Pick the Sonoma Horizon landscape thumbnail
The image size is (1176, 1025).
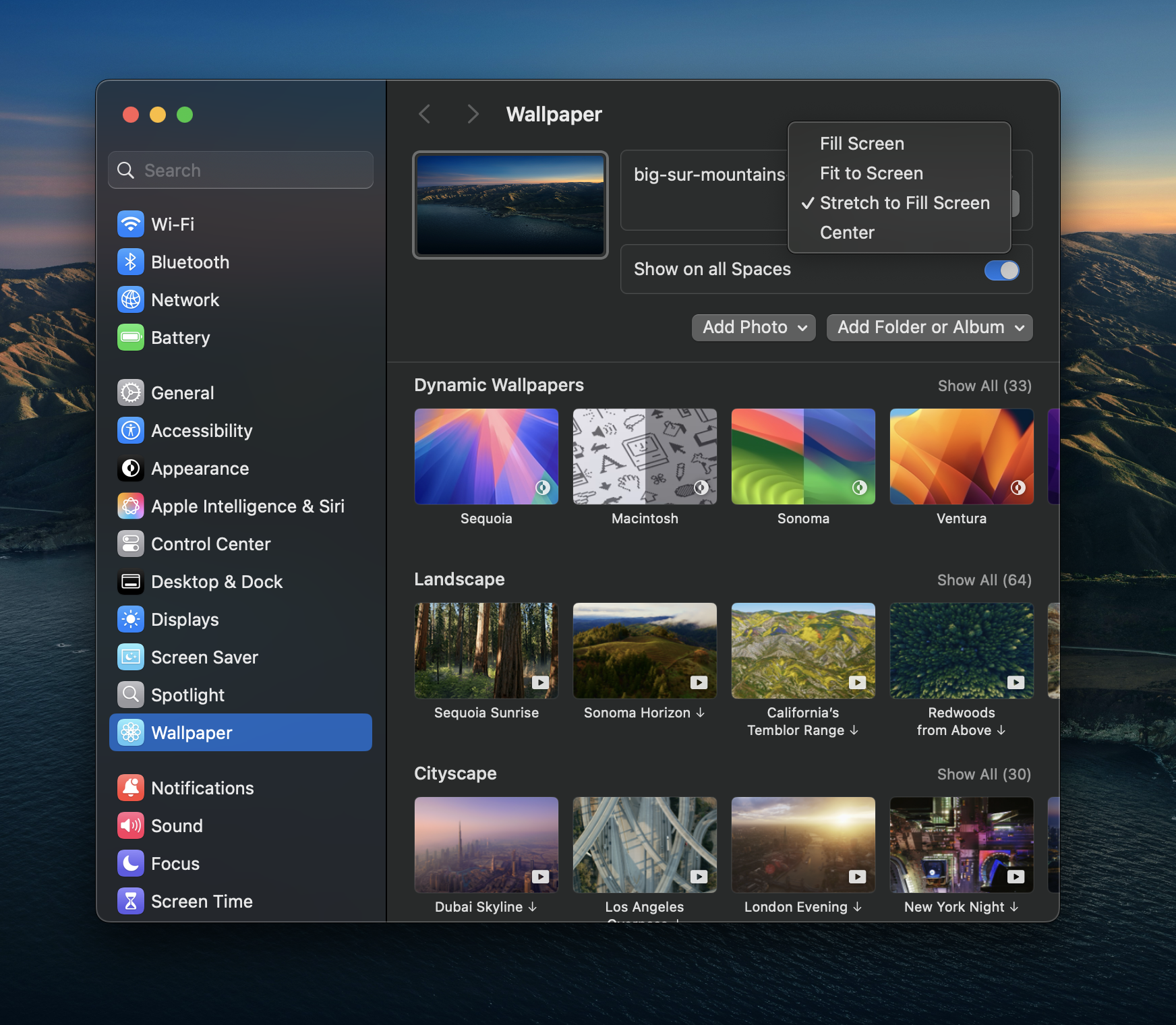pyautogui.click(x=645, y=651)
